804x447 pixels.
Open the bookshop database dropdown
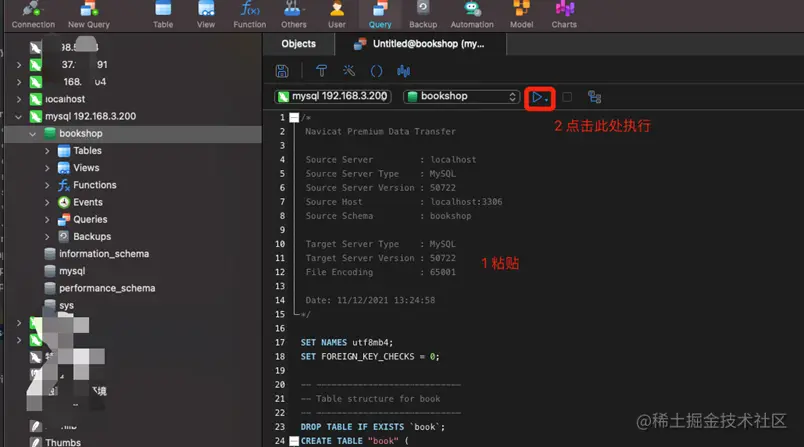point(461,96)
